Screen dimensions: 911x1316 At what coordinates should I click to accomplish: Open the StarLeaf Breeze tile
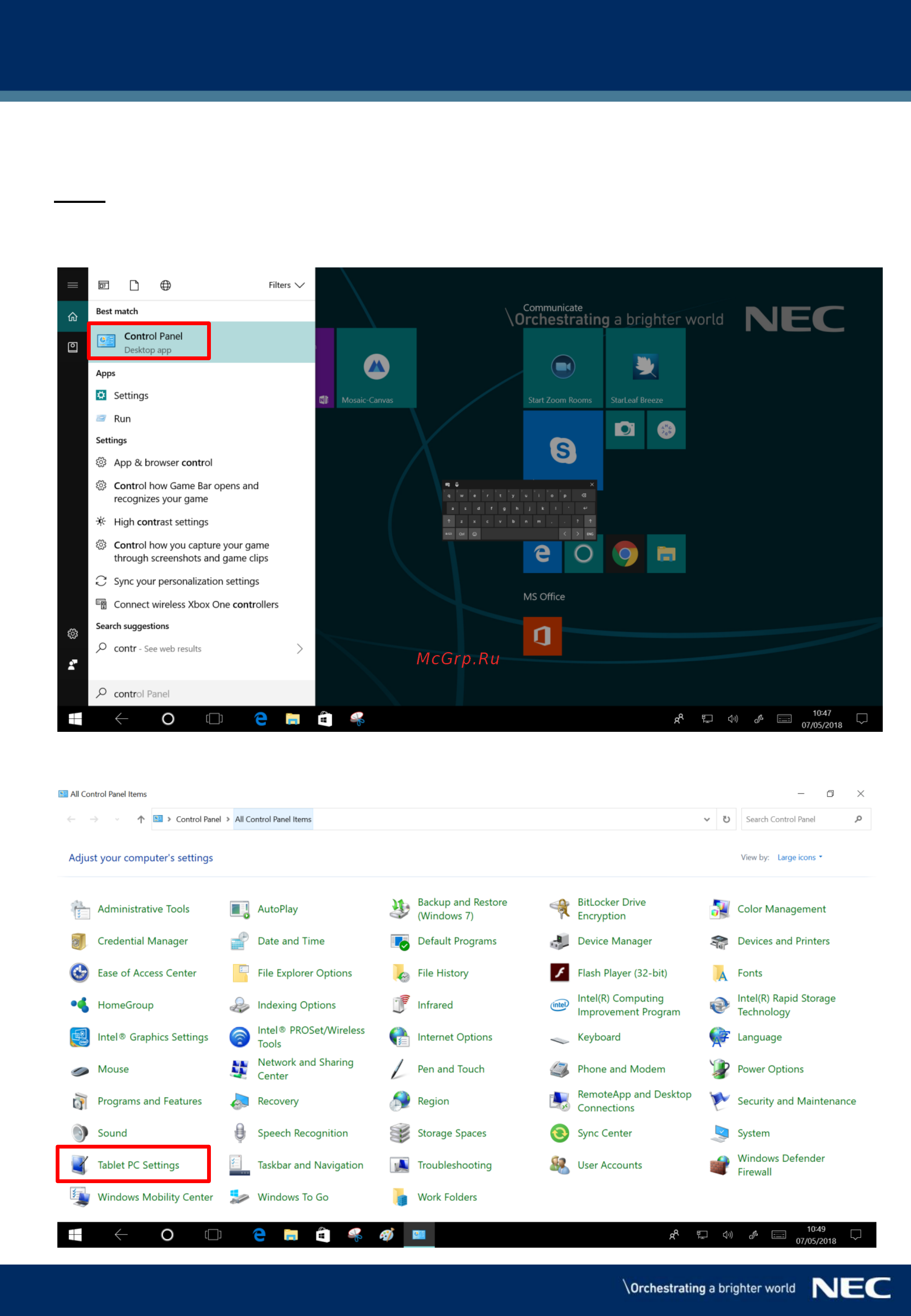[645, 368]
